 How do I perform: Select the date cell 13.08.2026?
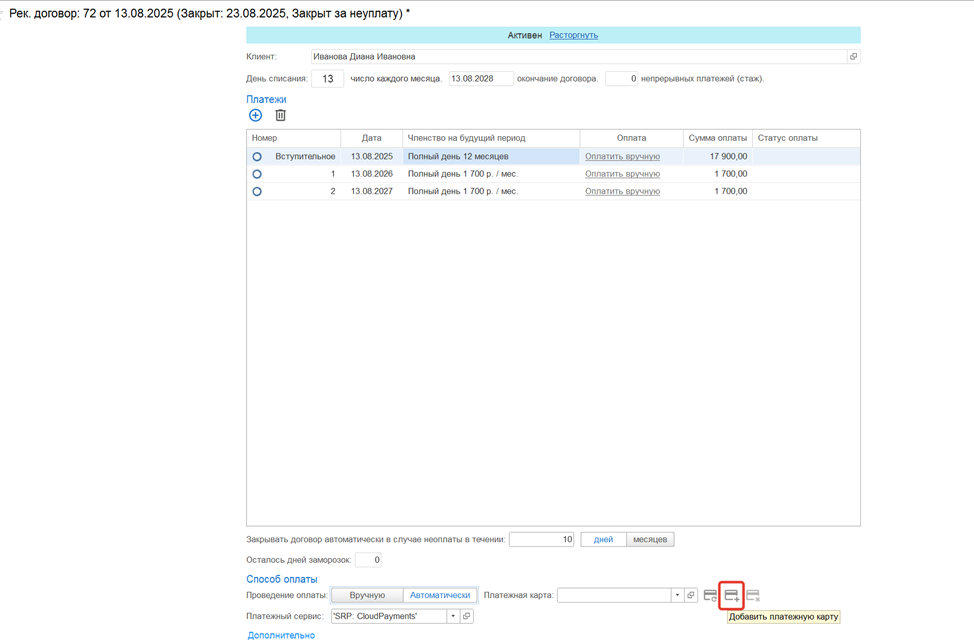click(x=371, y=174)
